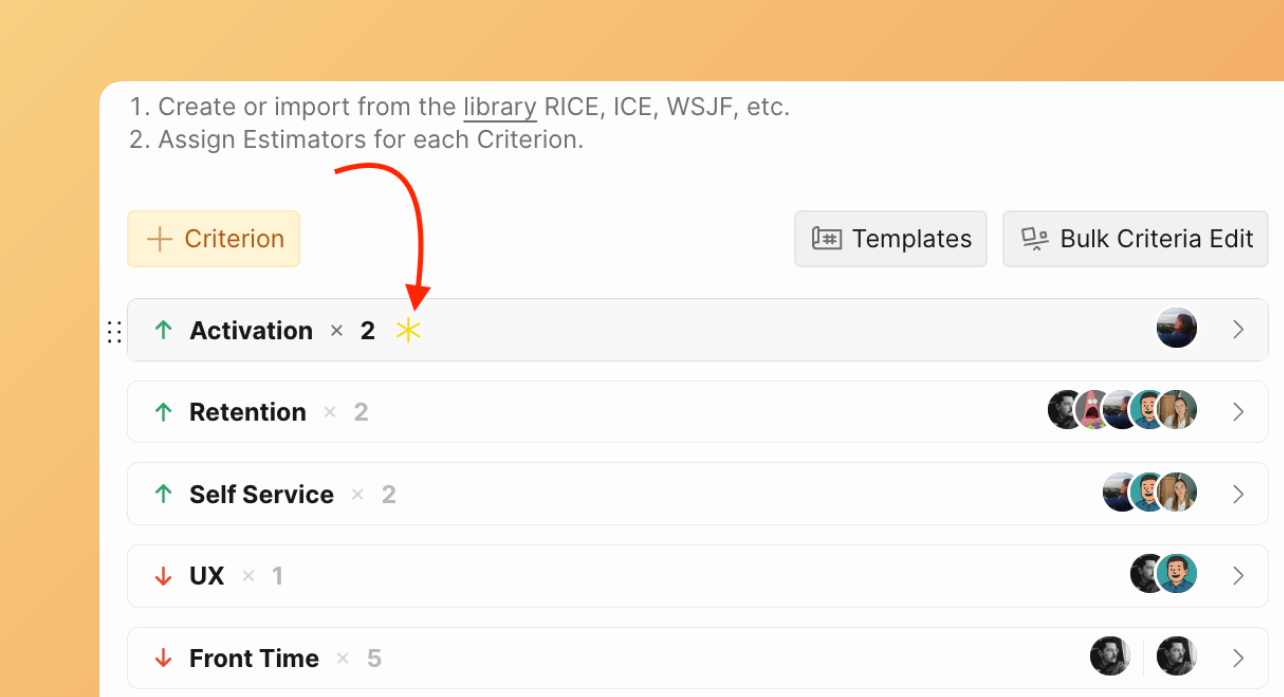Click the assignee avatar on the Activation row
This screenshot has width=1284, height=697.
coord(1176,328)
